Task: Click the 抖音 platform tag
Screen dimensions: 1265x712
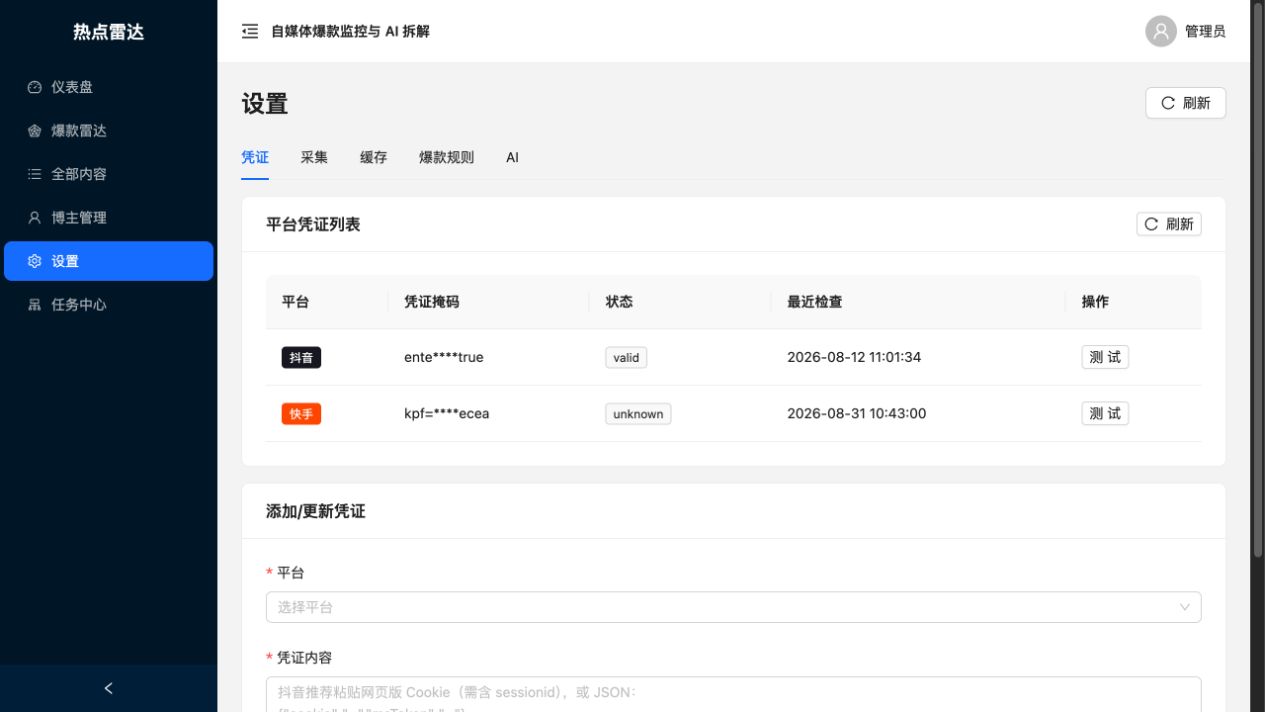Action: (301, 357)
